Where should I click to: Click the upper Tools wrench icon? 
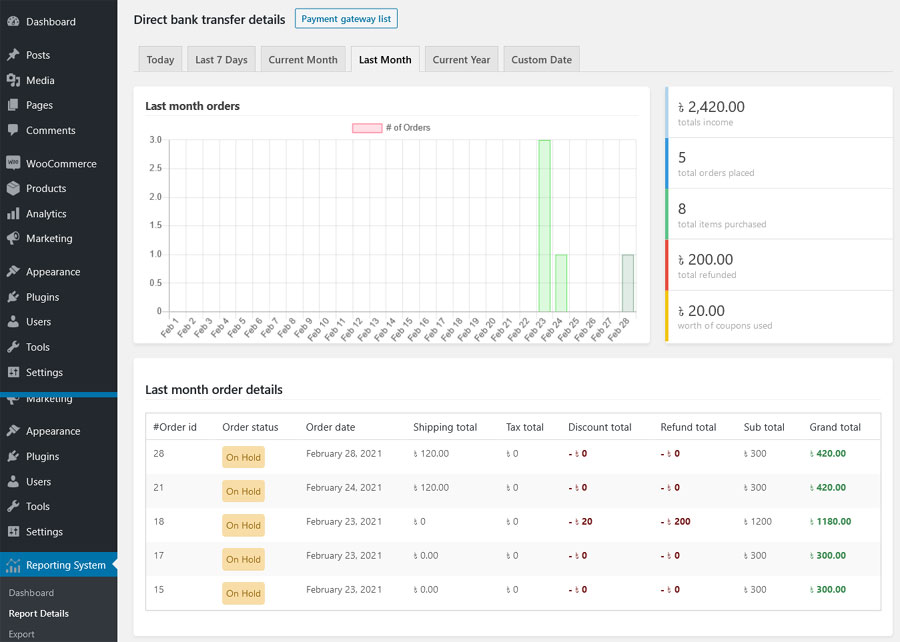click(x=13, y=347)
